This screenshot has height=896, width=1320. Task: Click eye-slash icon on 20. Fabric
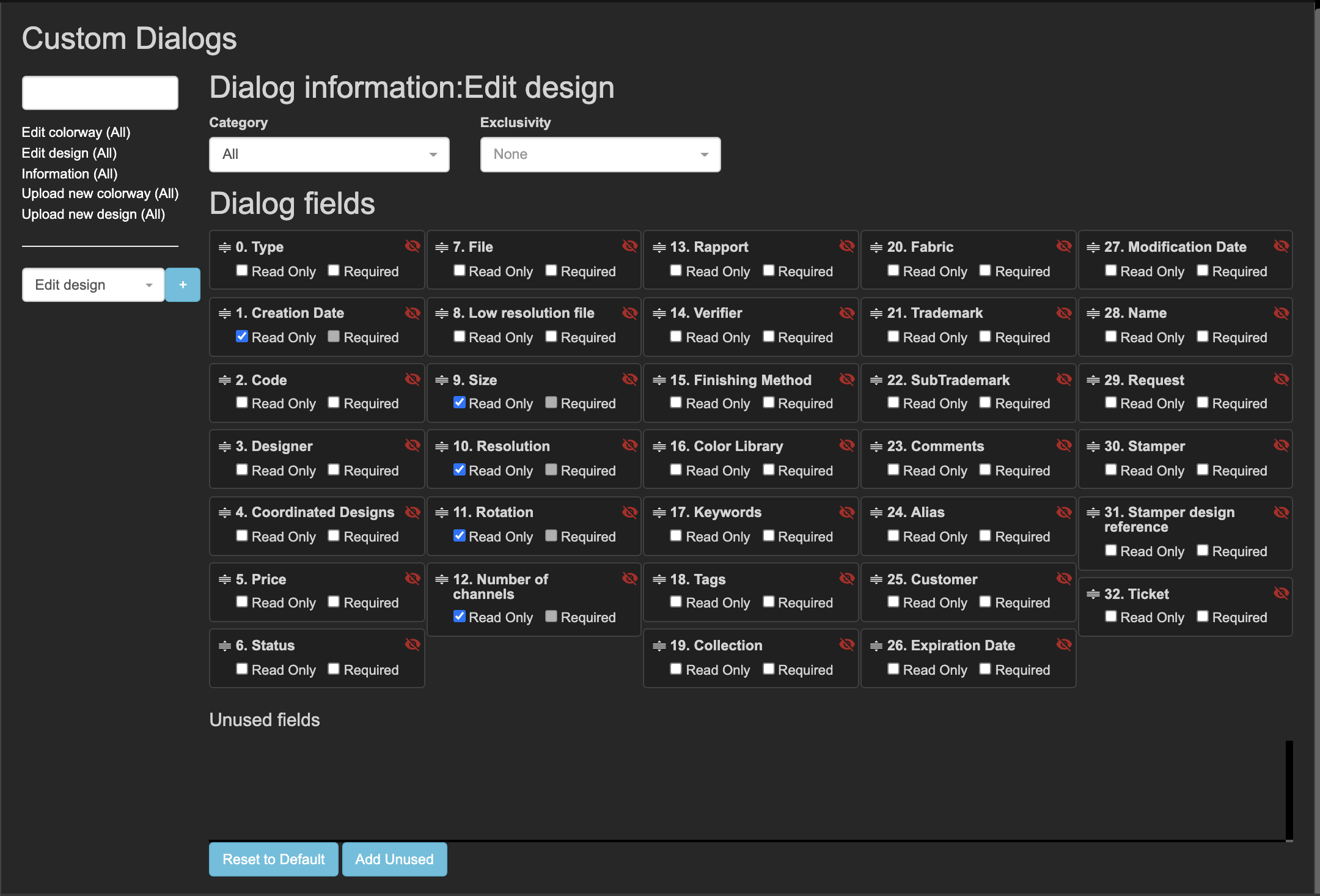(x=1064, y=246)
